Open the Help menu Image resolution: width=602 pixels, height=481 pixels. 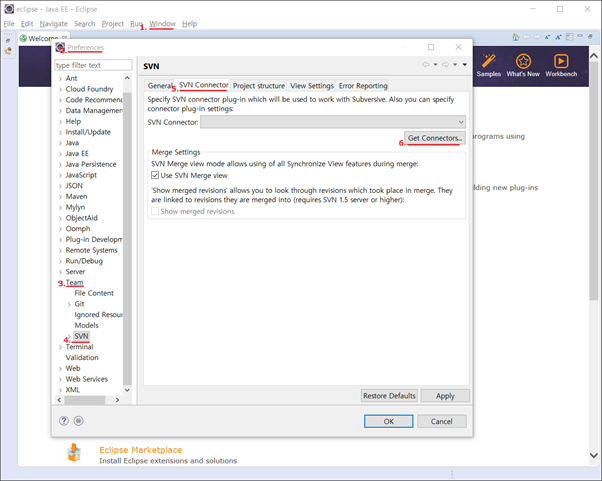(x=189, y=24)
